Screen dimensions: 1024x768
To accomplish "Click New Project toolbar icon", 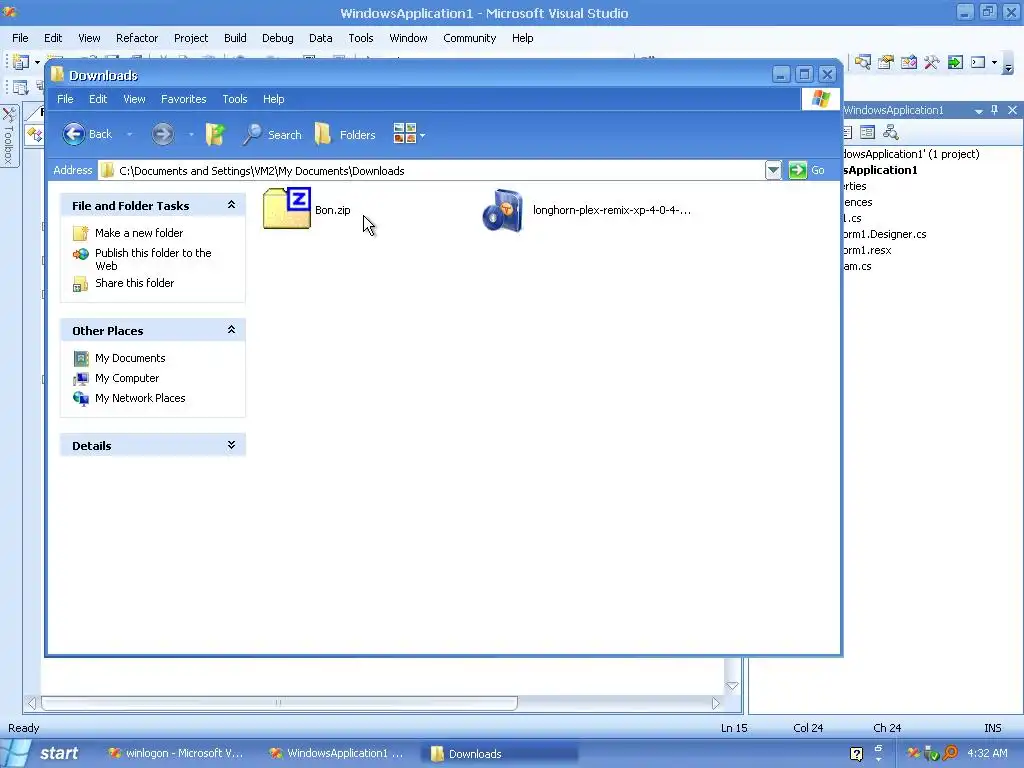I will (x=20, y=62).
